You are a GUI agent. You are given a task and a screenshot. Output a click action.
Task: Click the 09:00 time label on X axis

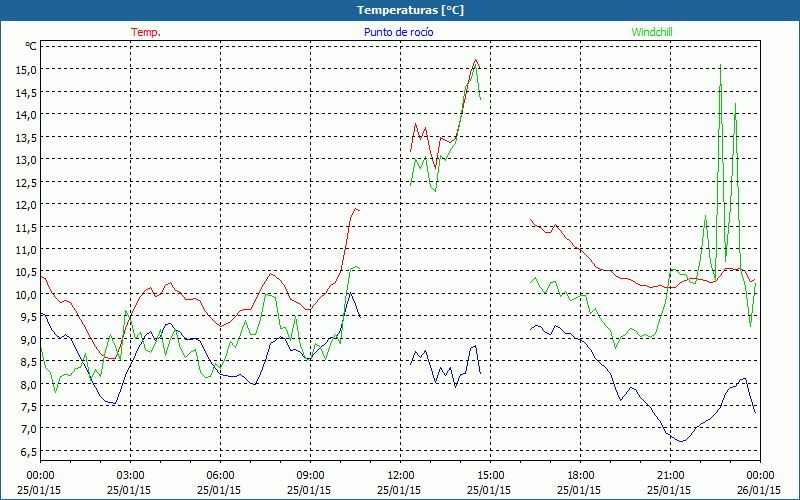311,476
